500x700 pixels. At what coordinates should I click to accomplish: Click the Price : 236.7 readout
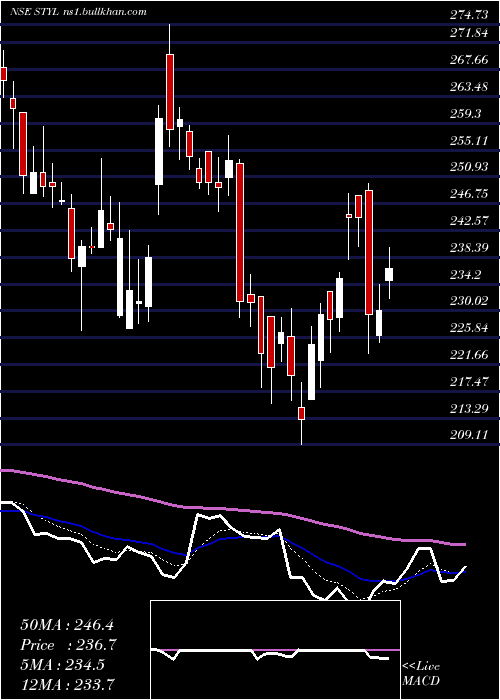tap(68, 645)
